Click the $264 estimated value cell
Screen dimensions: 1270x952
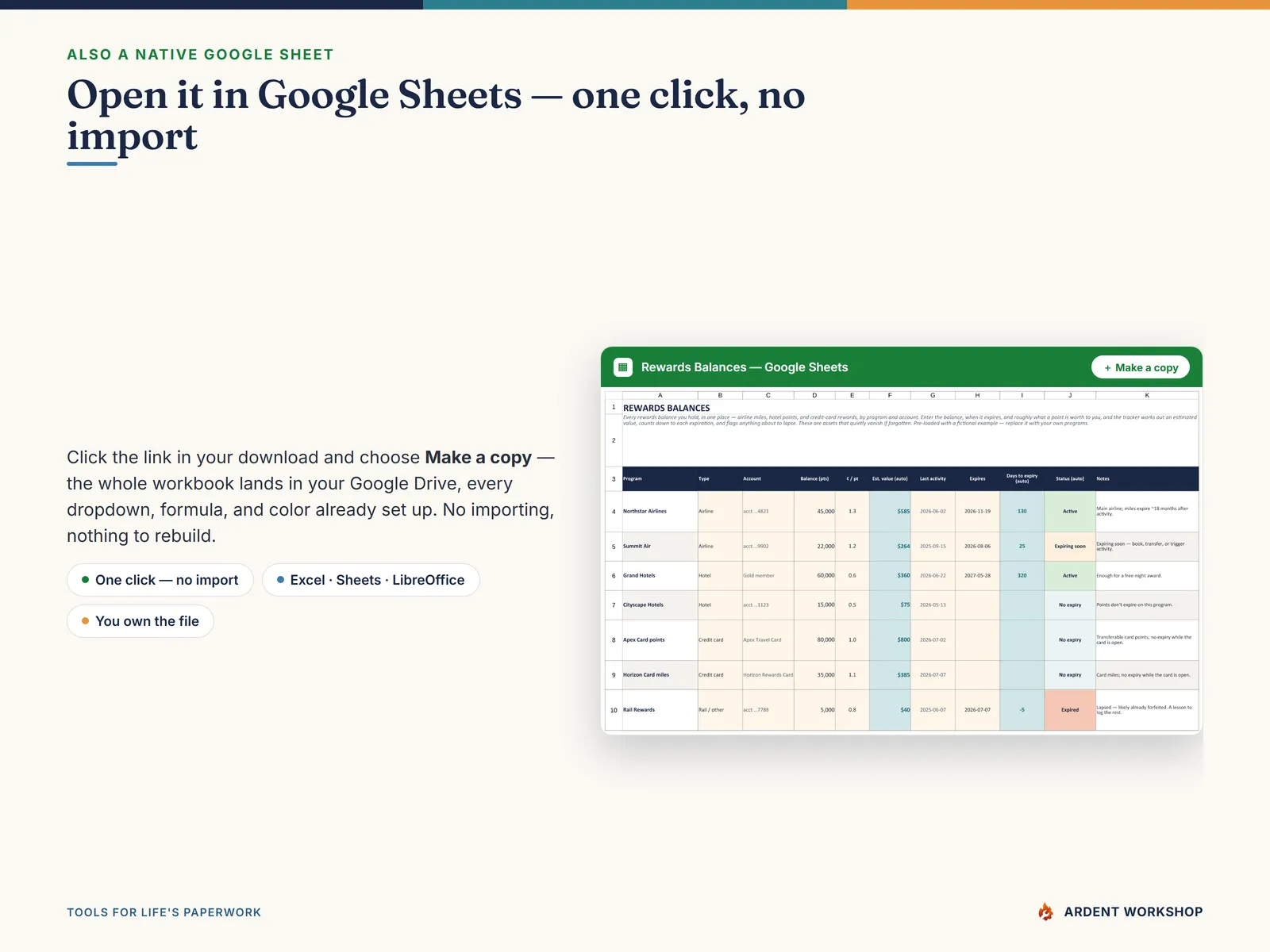coord(890,547)
